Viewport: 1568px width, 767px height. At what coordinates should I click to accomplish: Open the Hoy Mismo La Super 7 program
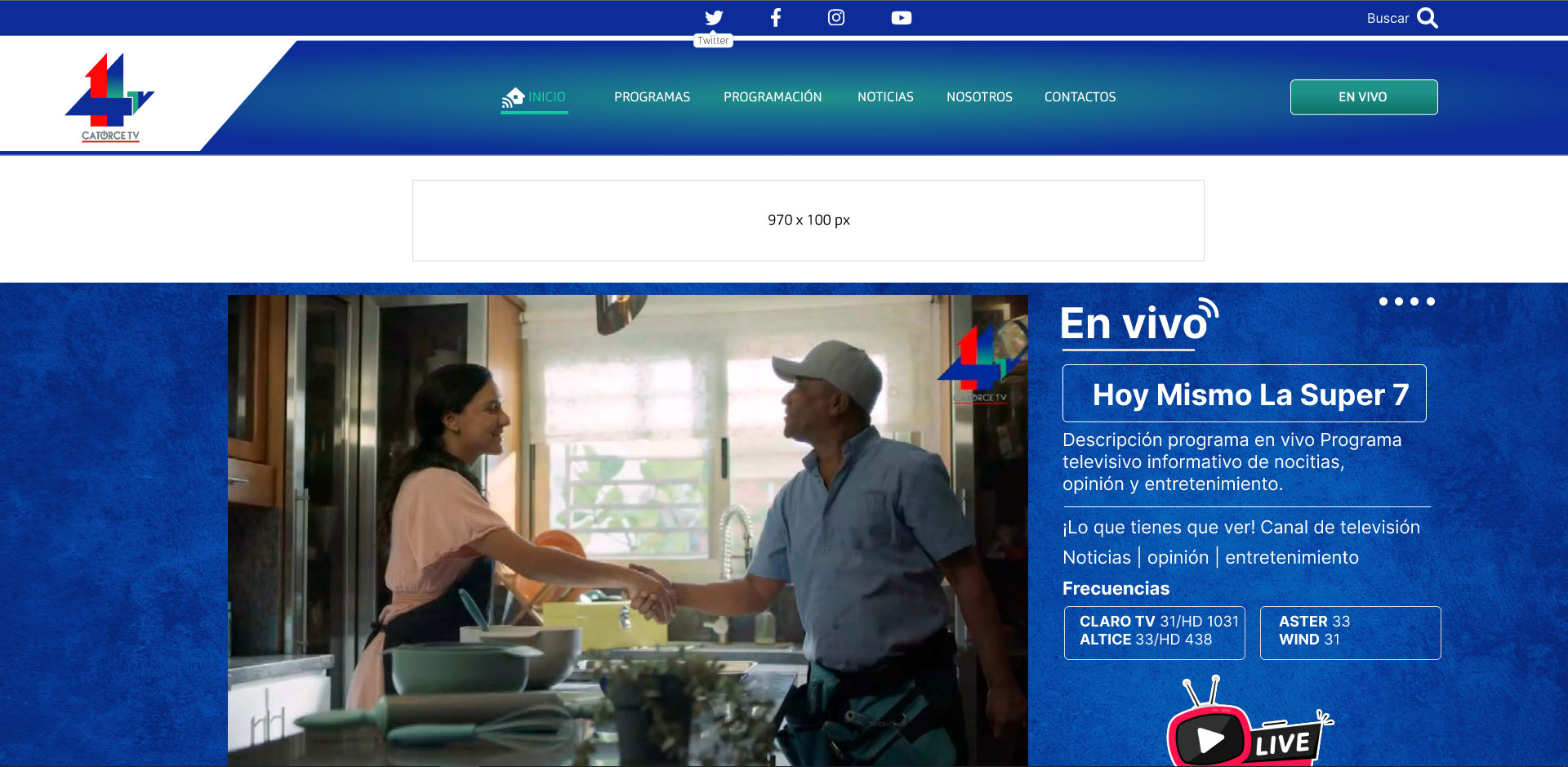[x=1245, y=394]
